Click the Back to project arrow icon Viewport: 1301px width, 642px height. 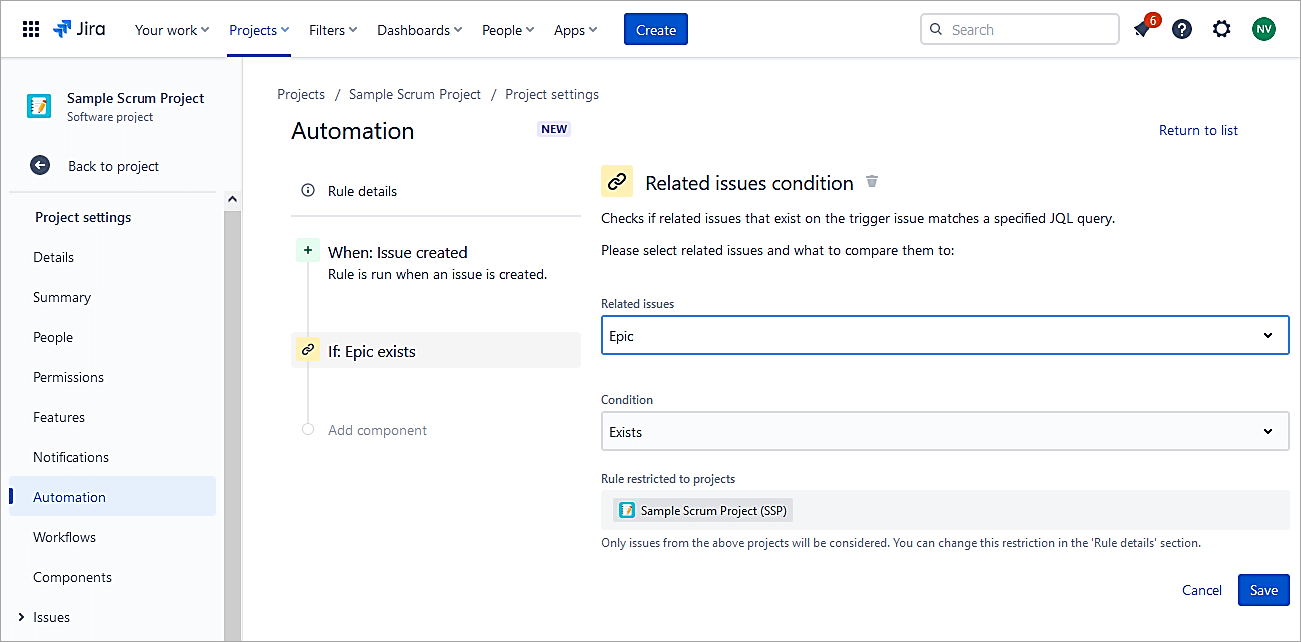(x=40, y=166)
